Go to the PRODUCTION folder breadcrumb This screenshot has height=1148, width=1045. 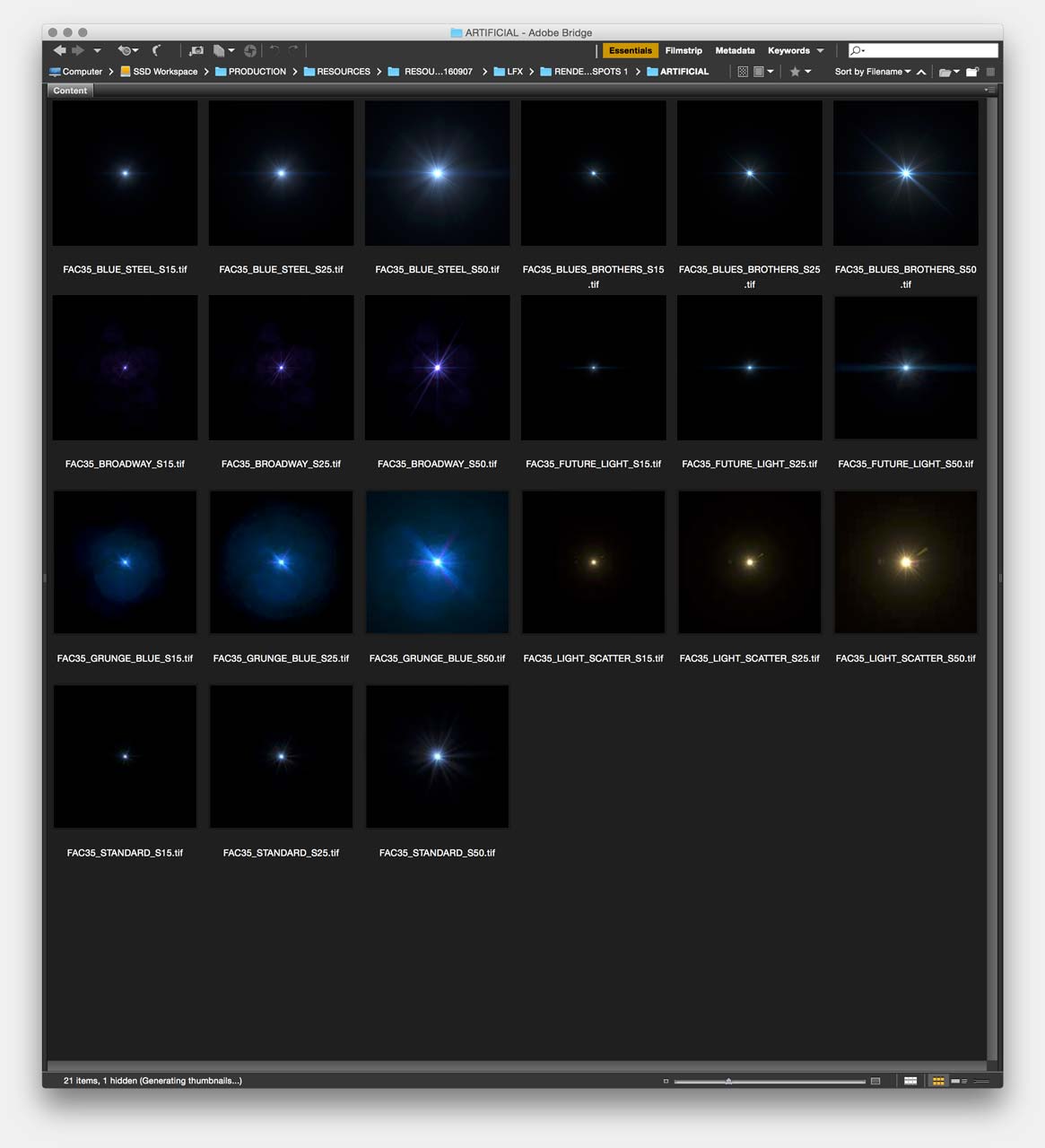pyautogui.click(x=250, y=72)
